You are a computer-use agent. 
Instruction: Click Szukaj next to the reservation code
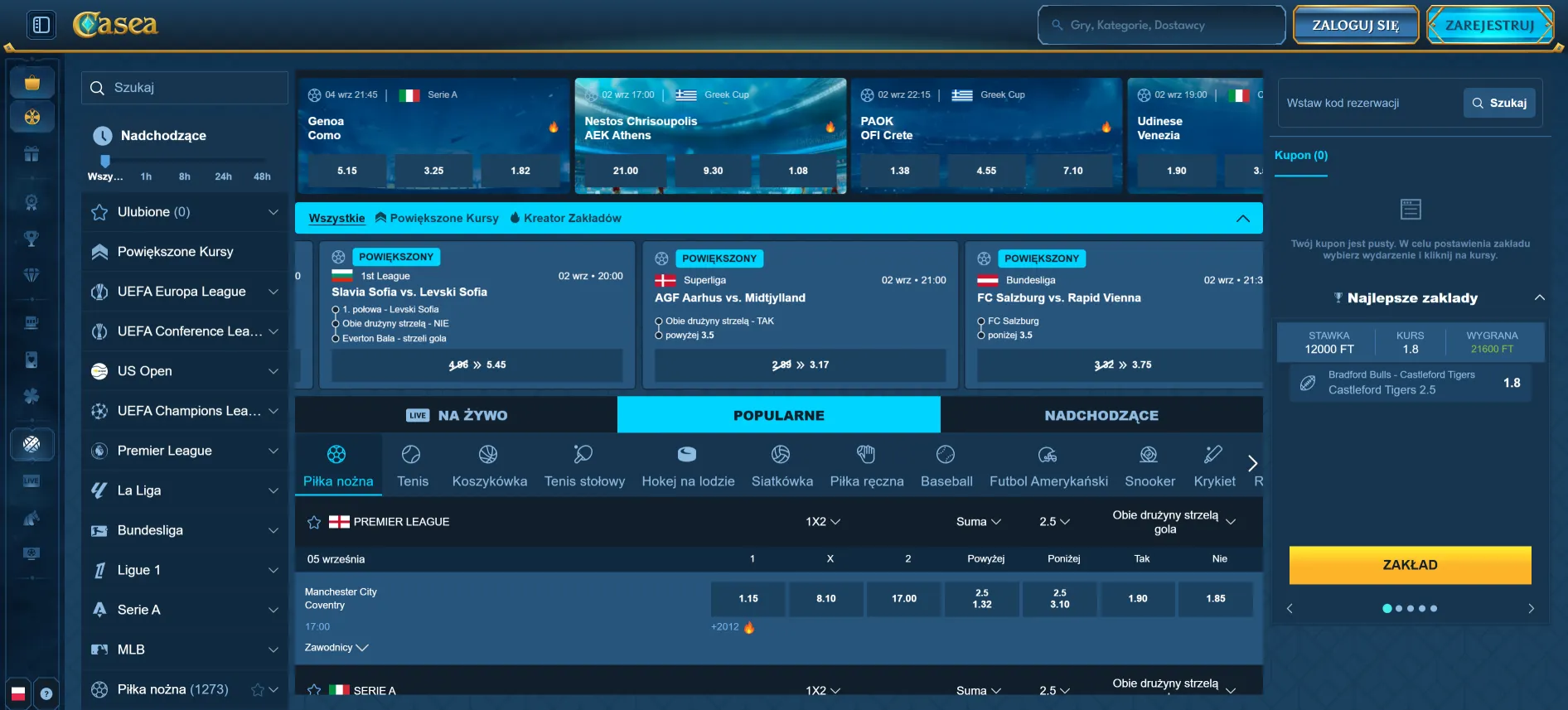[x=1499, y=103]
